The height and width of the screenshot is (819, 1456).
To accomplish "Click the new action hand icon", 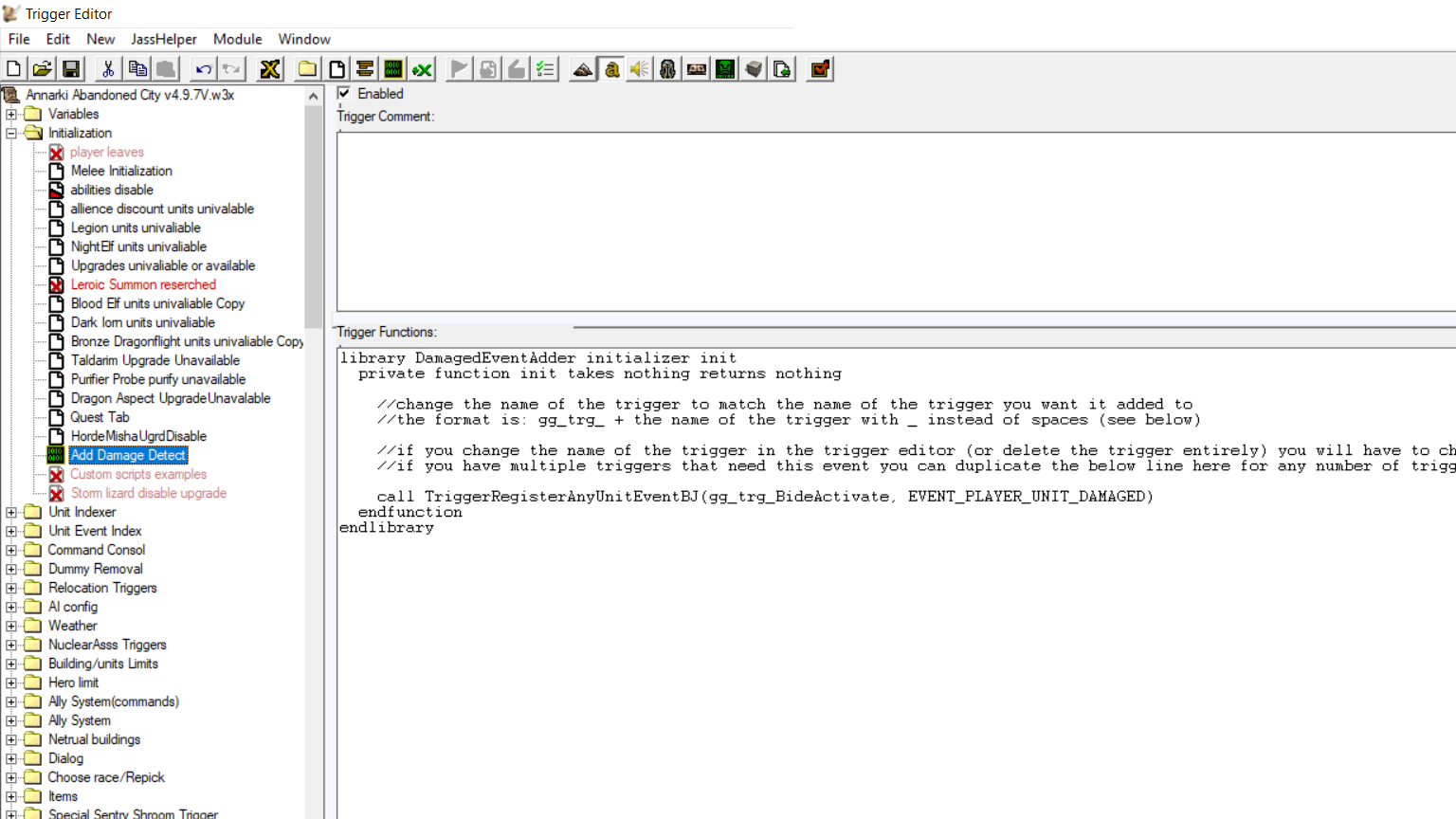I will [517, 69].
